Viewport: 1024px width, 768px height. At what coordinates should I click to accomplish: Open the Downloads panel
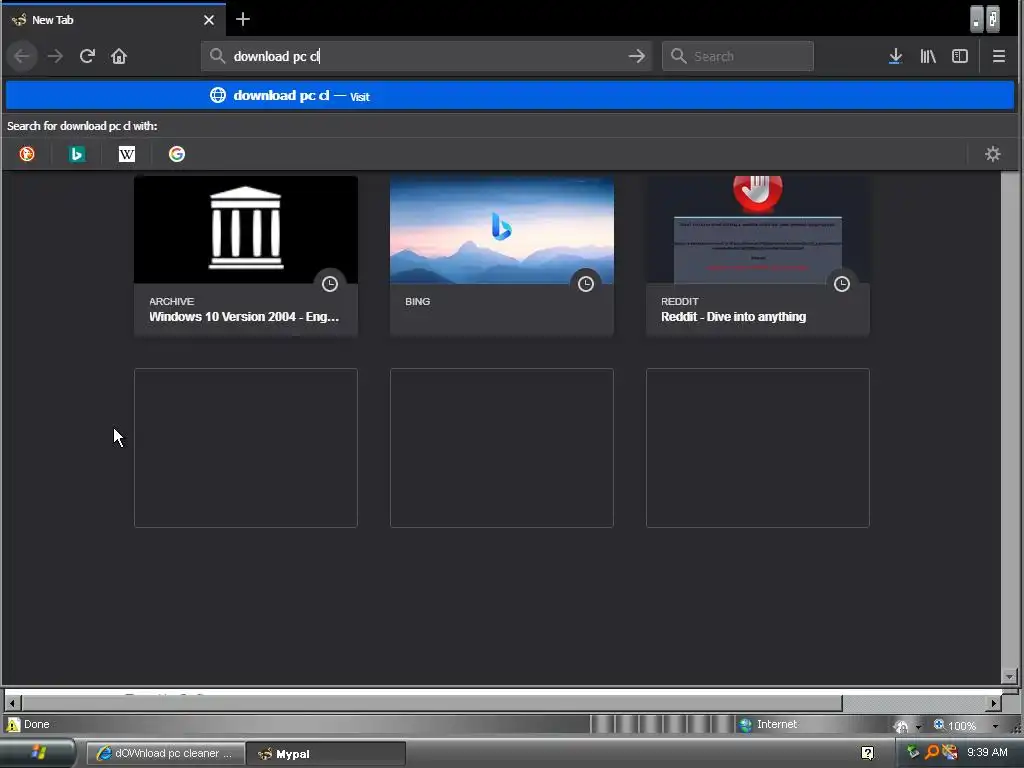pos(895,56)
